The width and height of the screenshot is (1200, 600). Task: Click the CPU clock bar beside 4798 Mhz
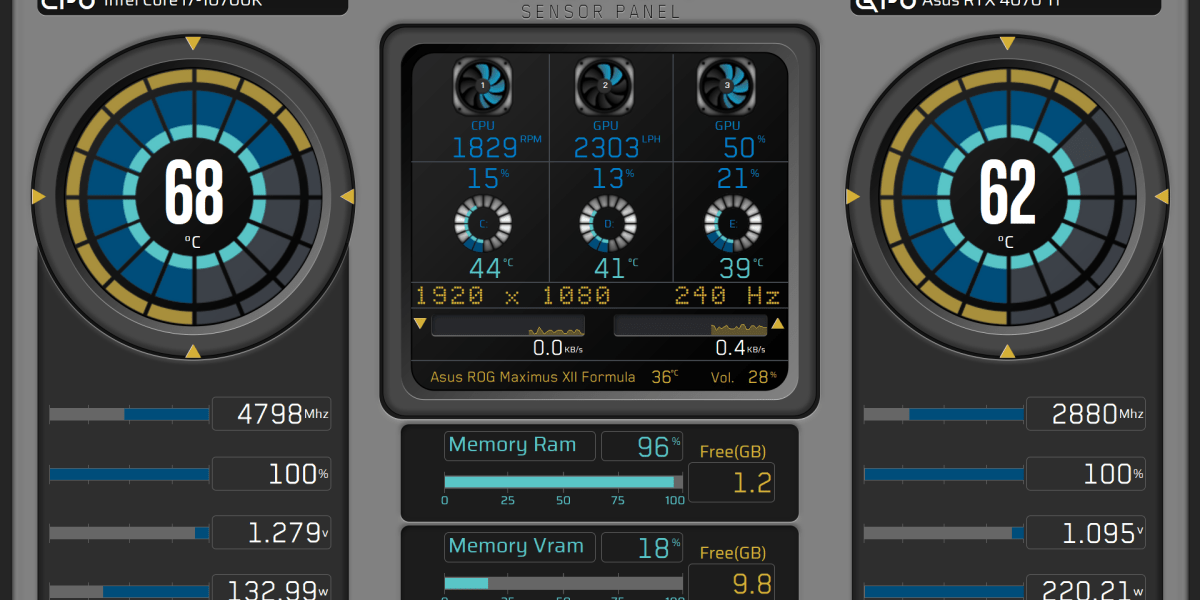[129, 414]
